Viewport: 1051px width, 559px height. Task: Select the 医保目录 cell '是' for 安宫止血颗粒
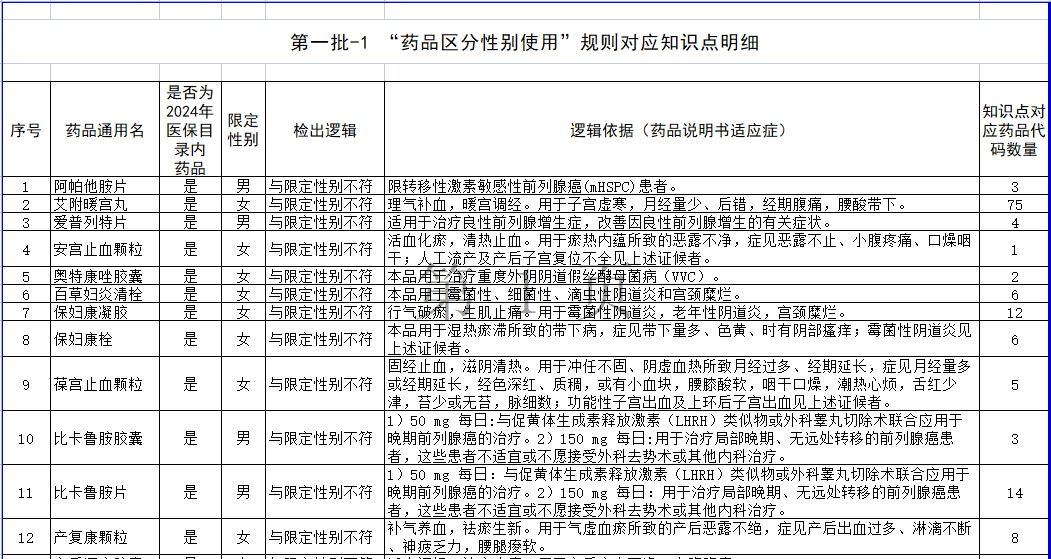click(190, 249)
